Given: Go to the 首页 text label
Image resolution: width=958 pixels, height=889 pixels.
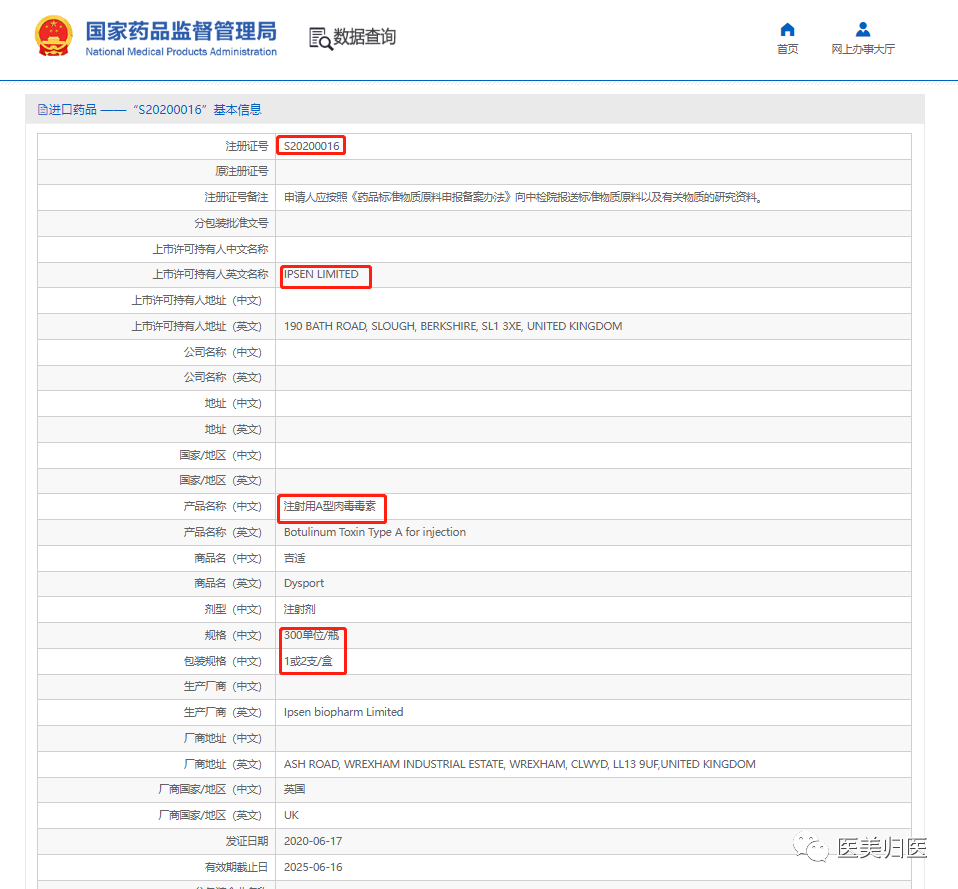Looking at the screenshot, I should point(787,49).
